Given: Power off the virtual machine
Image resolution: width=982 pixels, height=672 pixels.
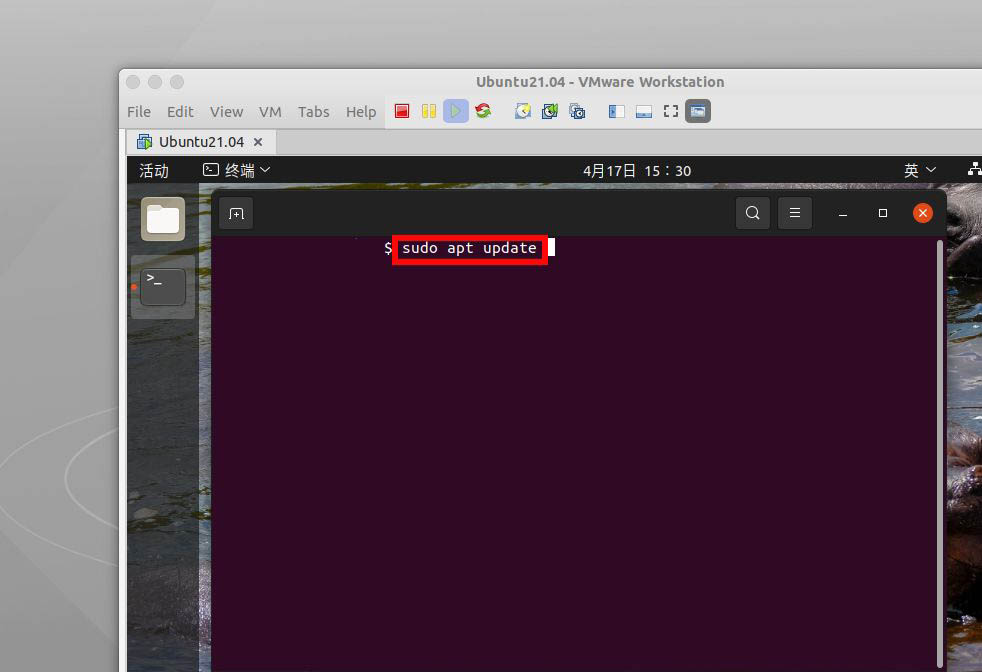Looking at the screenshot, I should (x=402, y=111).
